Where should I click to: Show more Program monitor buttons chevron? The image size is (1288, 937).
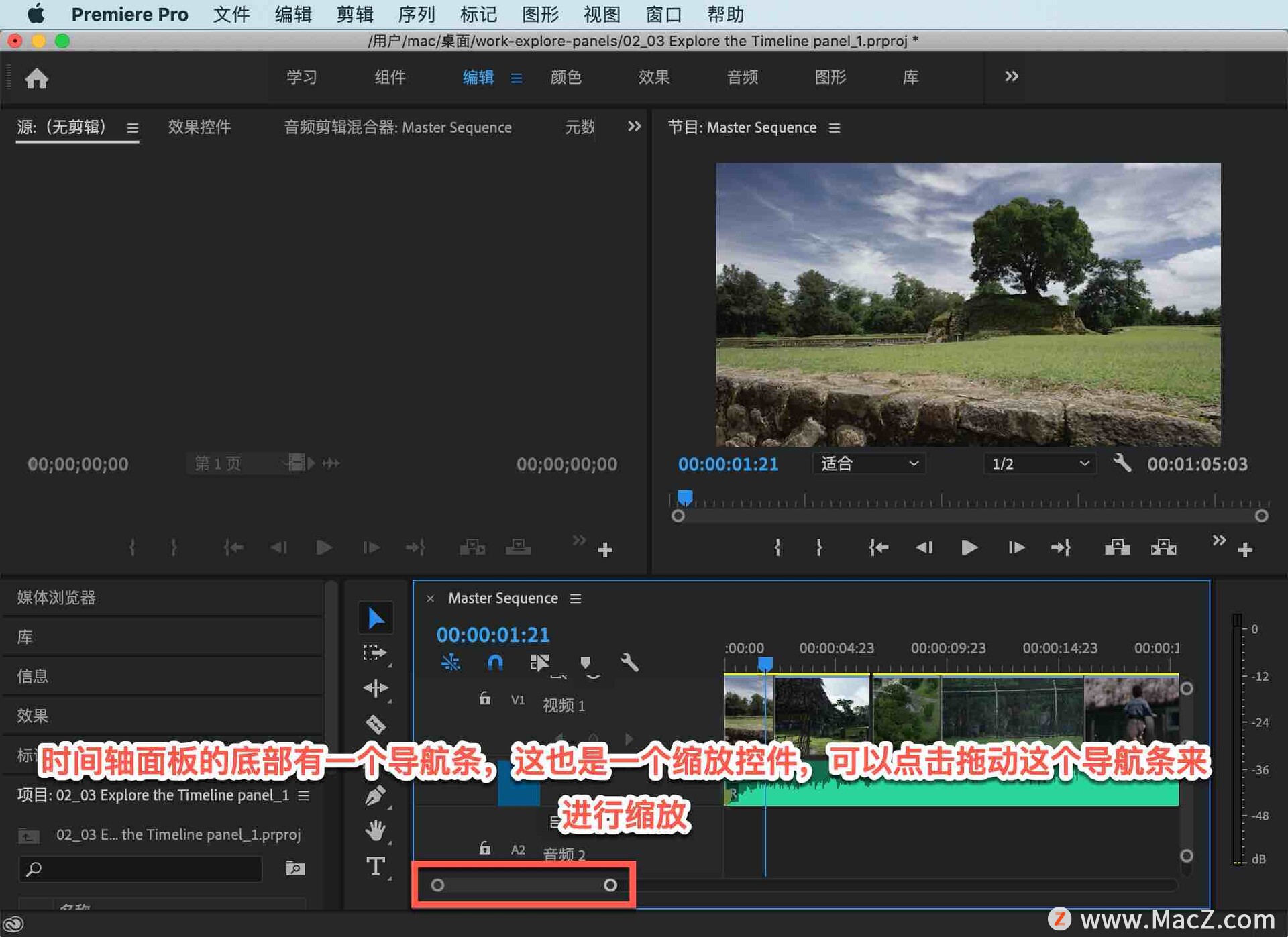point(1219,540)
